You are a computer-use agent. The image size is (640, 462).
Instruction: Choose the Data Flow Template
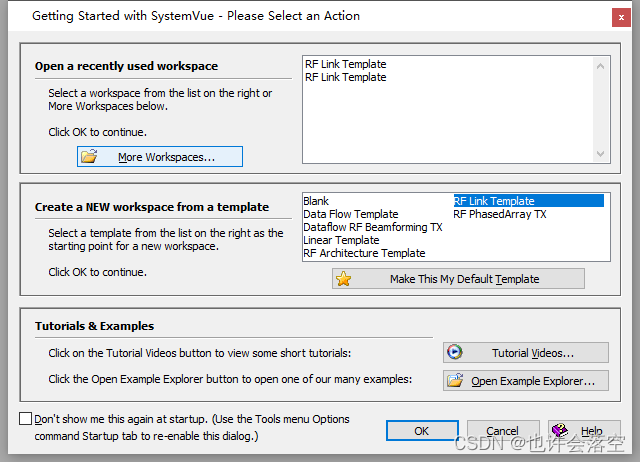tap(351, 214)
